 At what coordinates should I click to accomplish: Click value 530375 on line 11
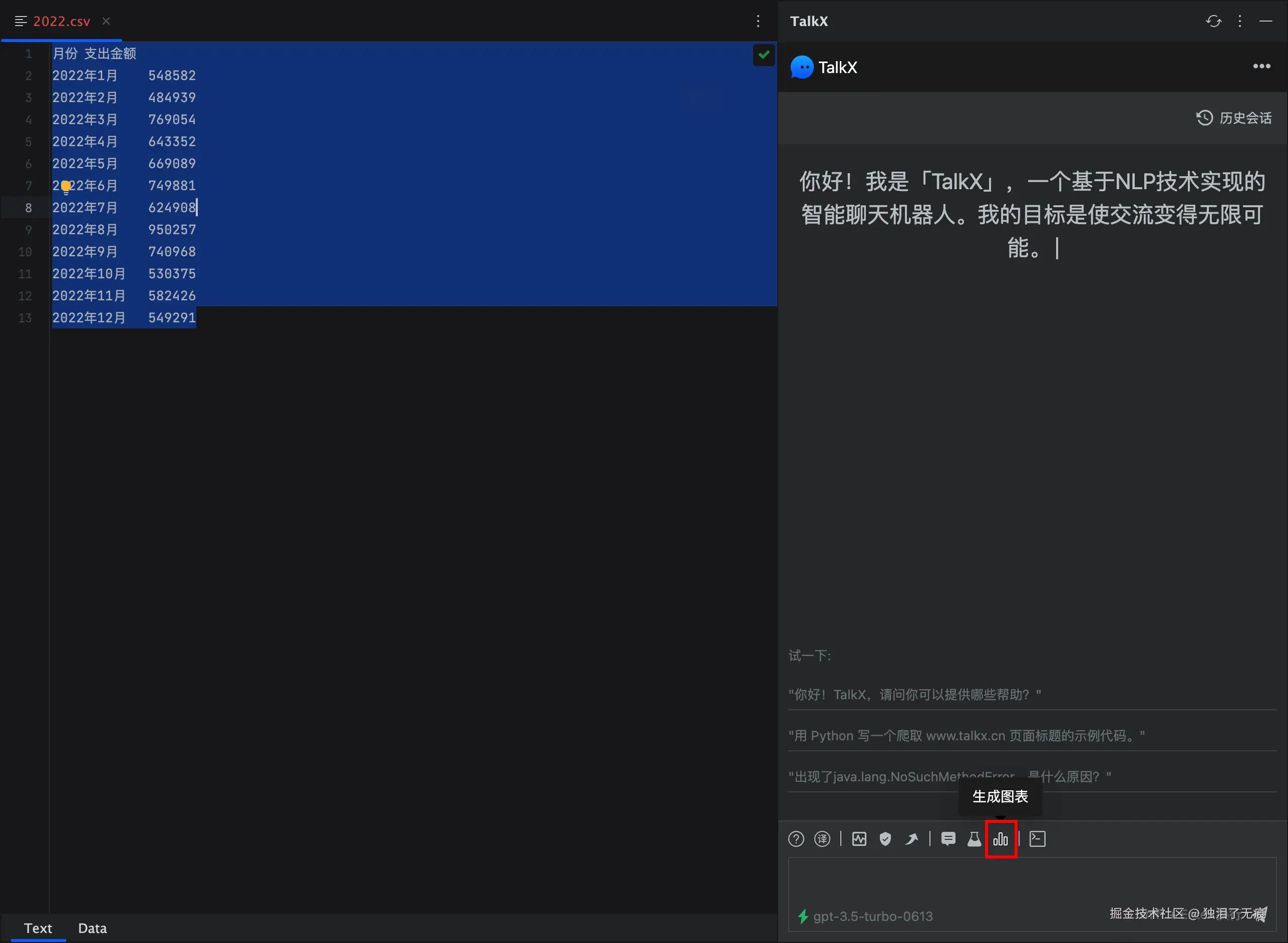click(172, 274)
